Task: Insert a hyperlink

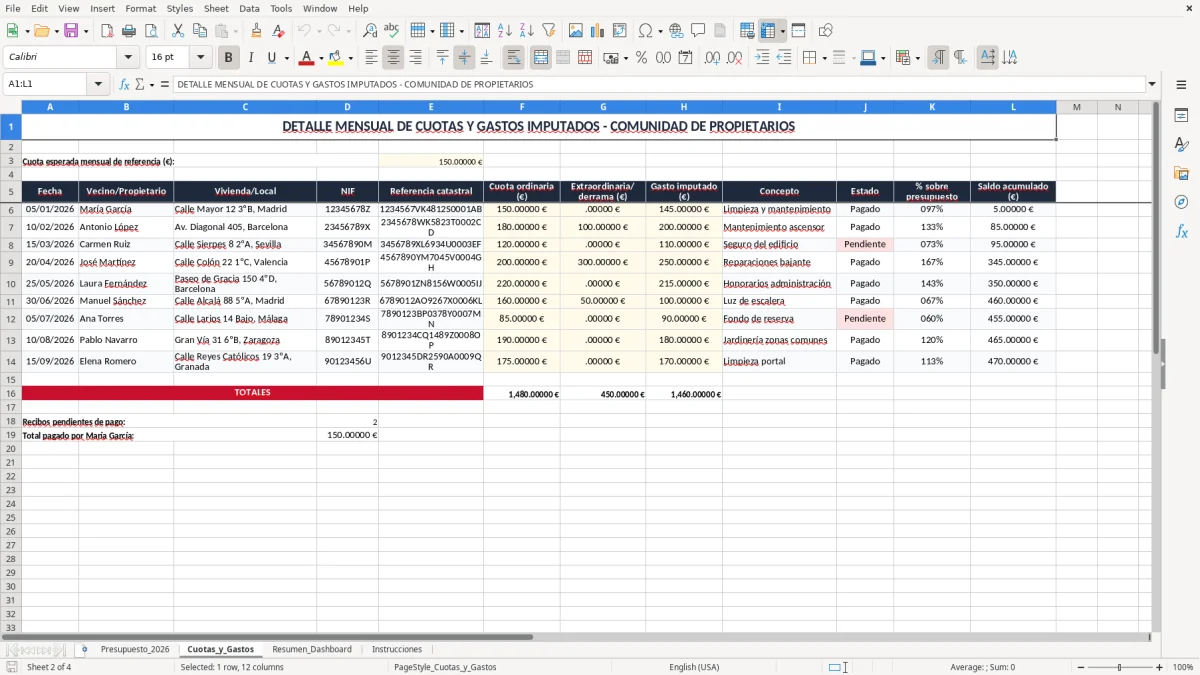Action: pos(676,31)
